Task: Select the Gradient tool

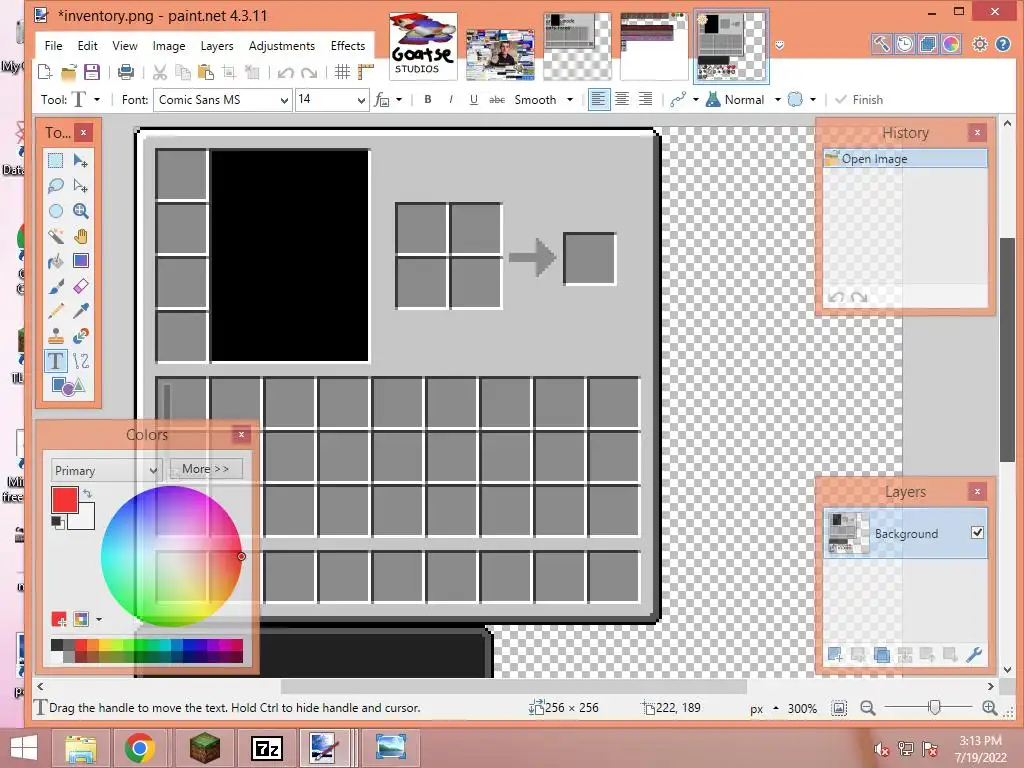Action: (80, 261)
